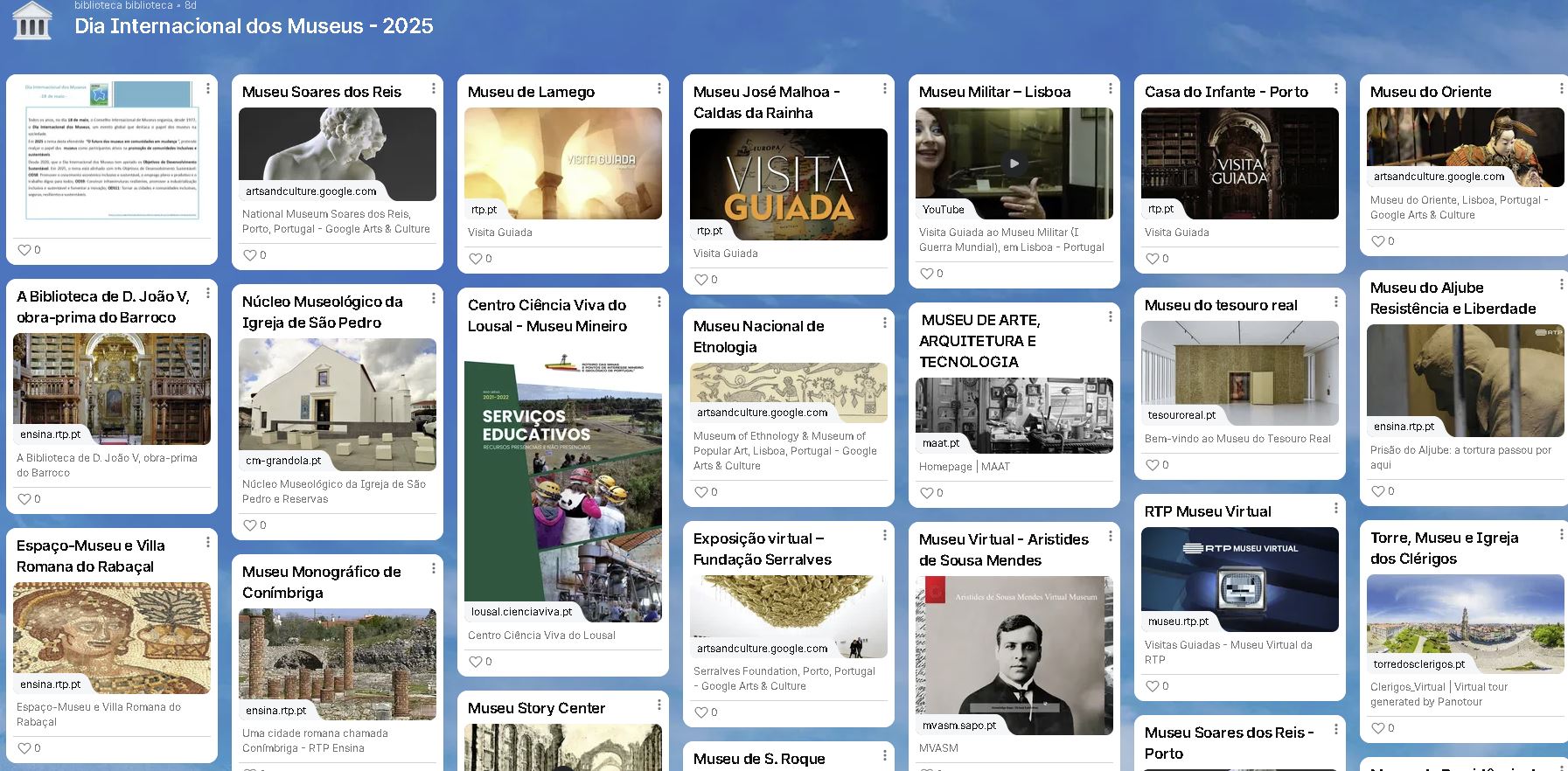Open the three-dot menu on Museu de S. Roque card
Viewport: 1568px width, 771px height.
tap(885, 755)
